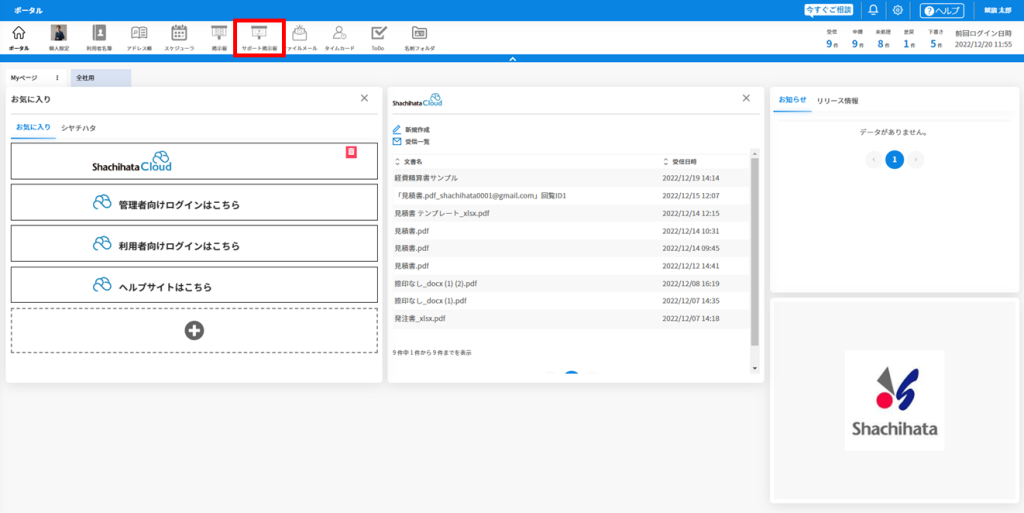This screenshot has width=1024, height=513.
Task: Open 見積書.pdf received 2022/12/12 14:41
Action: point(571,266)
